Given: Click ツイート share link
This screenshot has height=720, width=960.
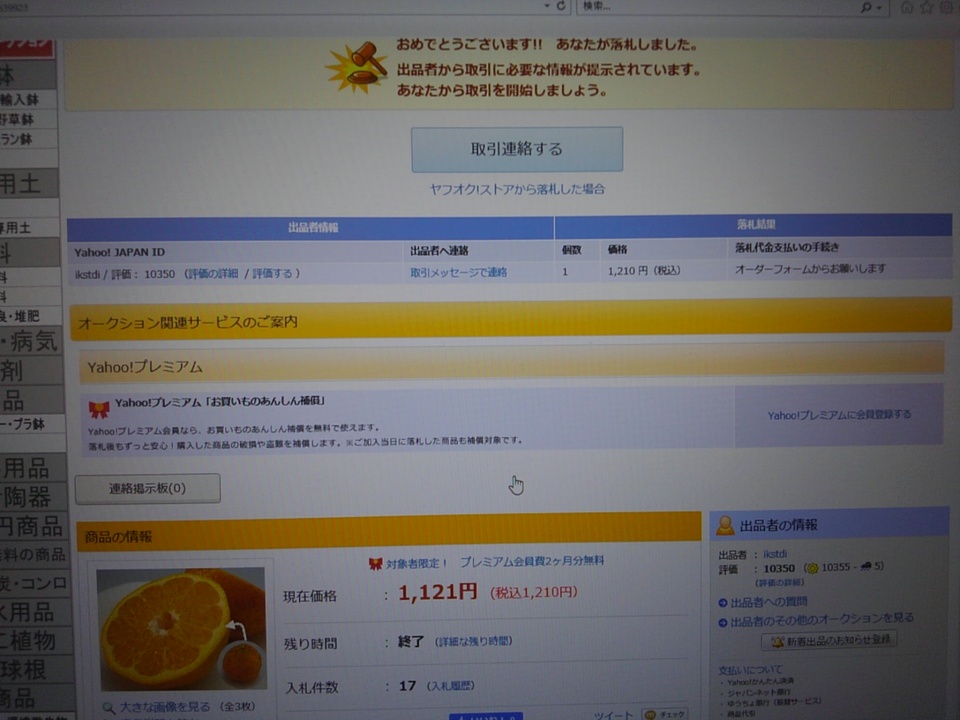Looking at the screenshot, I should pyautogui.click(x=613, y=715).
